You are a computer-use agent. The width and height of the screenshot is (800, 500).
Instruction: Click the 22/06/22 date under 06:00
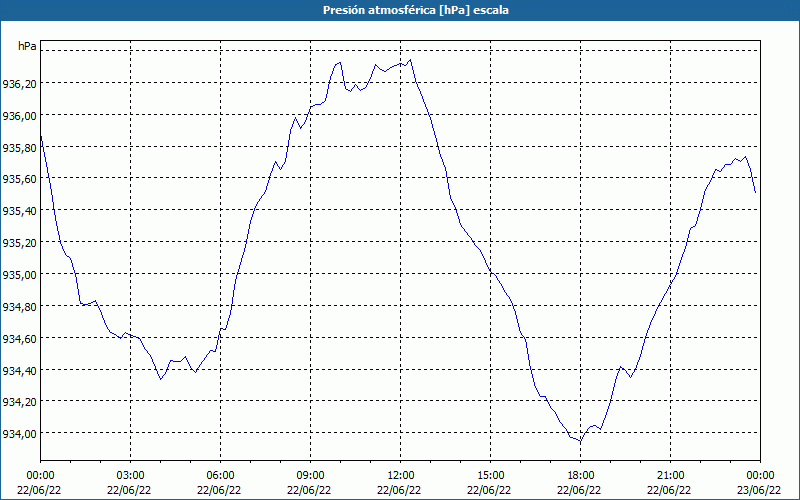219,490
